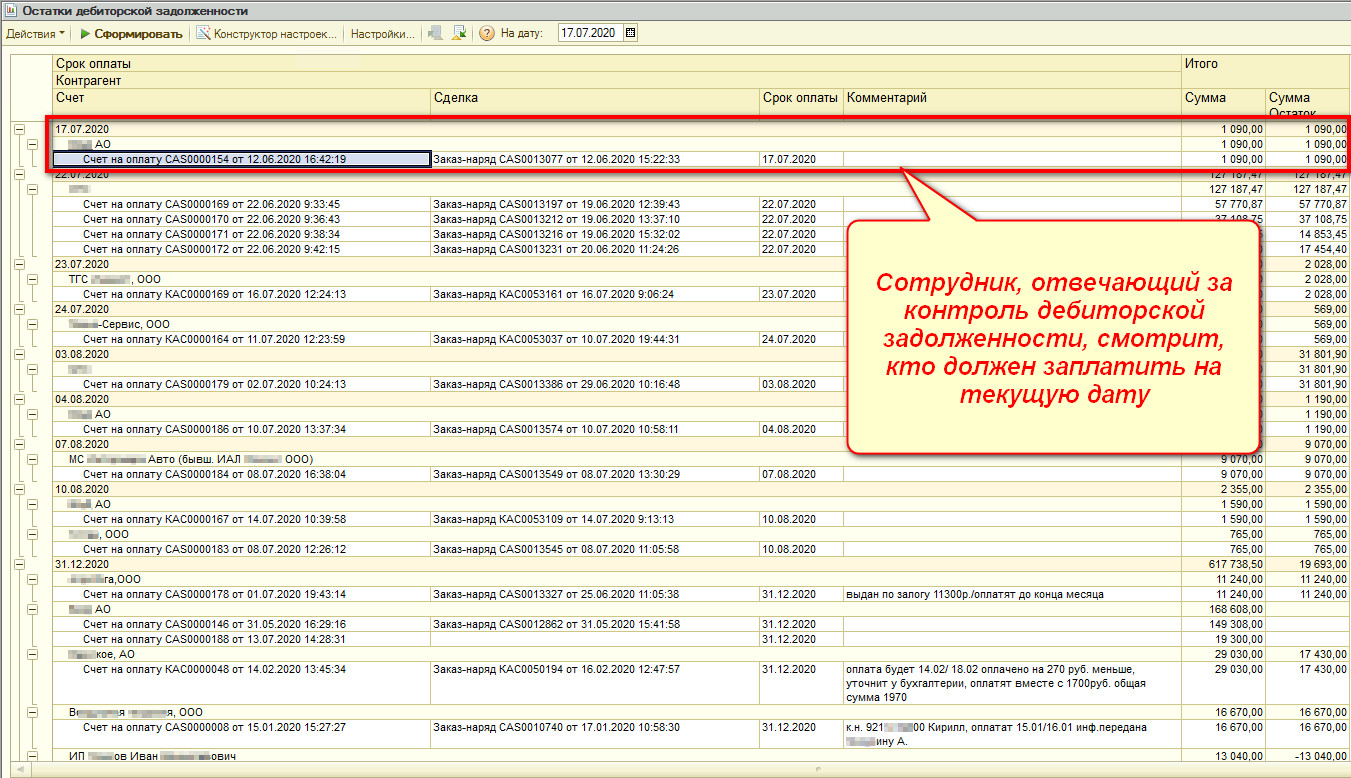Select invoice CAS0000188 от 13.07.2020

(x=242, y=639)
